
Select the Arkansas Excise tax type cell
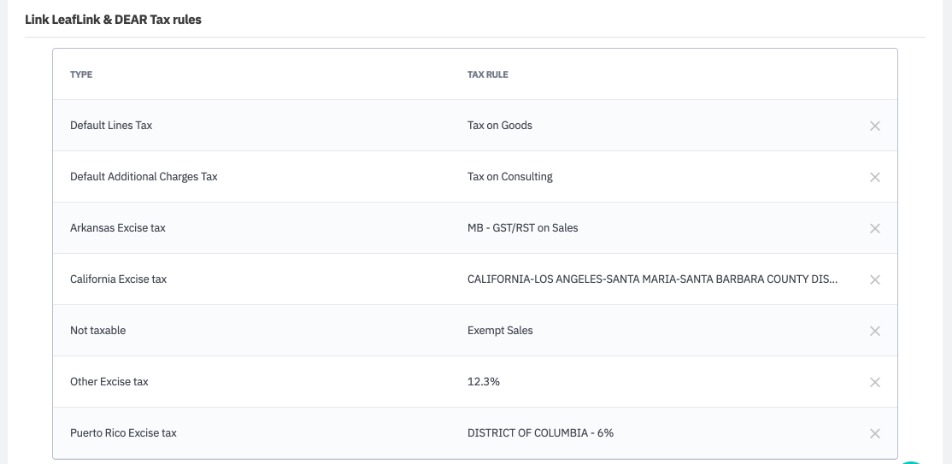tap(118, 228)
